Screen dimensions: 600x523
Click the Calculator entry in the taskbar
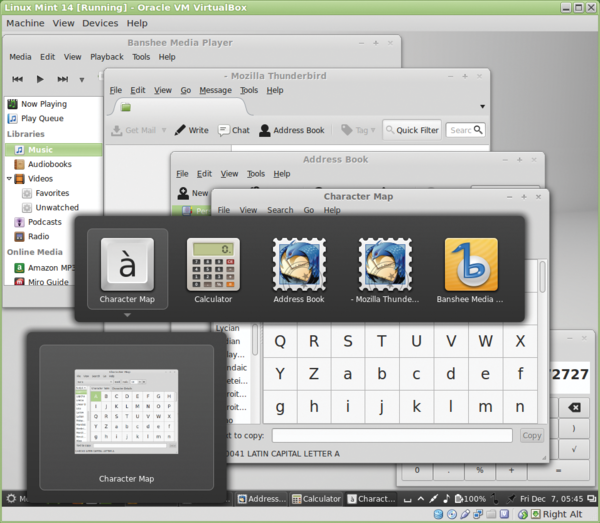tap(315, 498)
